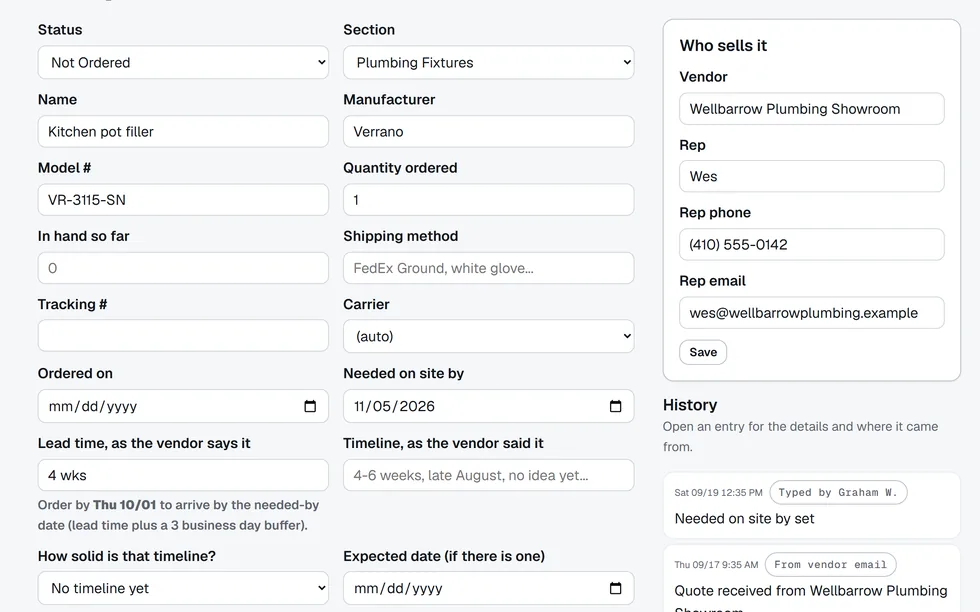Focus the Shipping method field
The height and width of the screenshot is (612, 980).
click(x=489, y=268)
